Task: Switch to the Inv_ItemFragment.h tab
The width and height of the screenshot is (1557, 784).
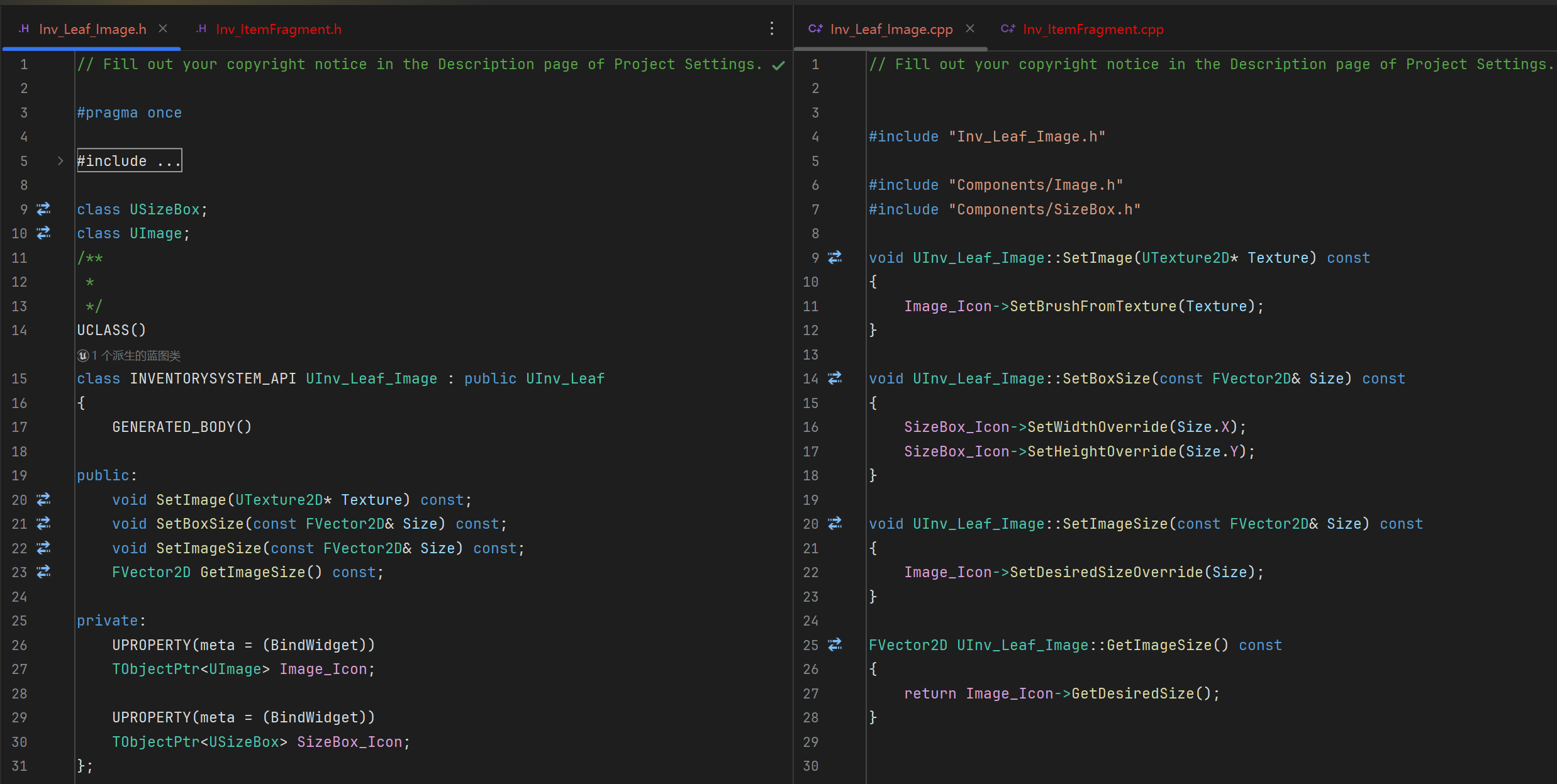Action: [277, 30]
